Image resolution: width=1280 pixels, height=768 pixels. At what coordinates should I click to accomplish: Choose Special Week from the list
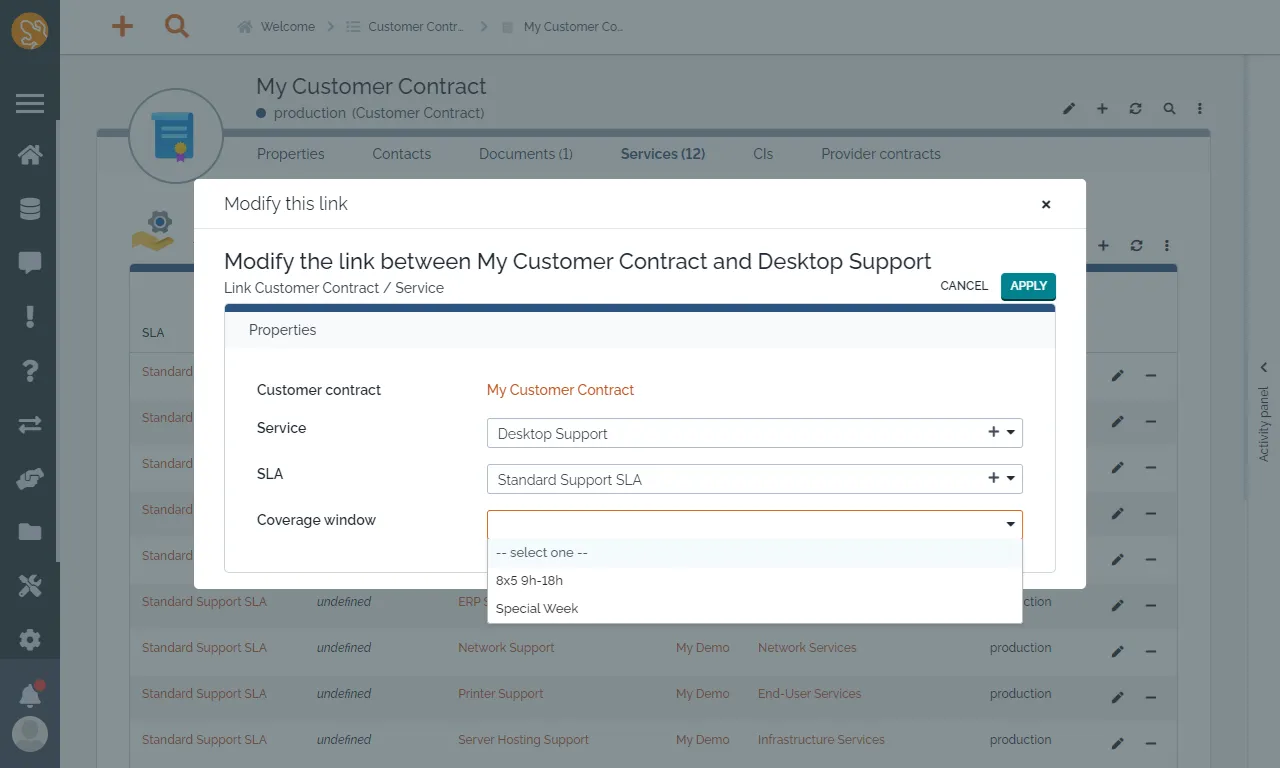(x=537, y=608)
